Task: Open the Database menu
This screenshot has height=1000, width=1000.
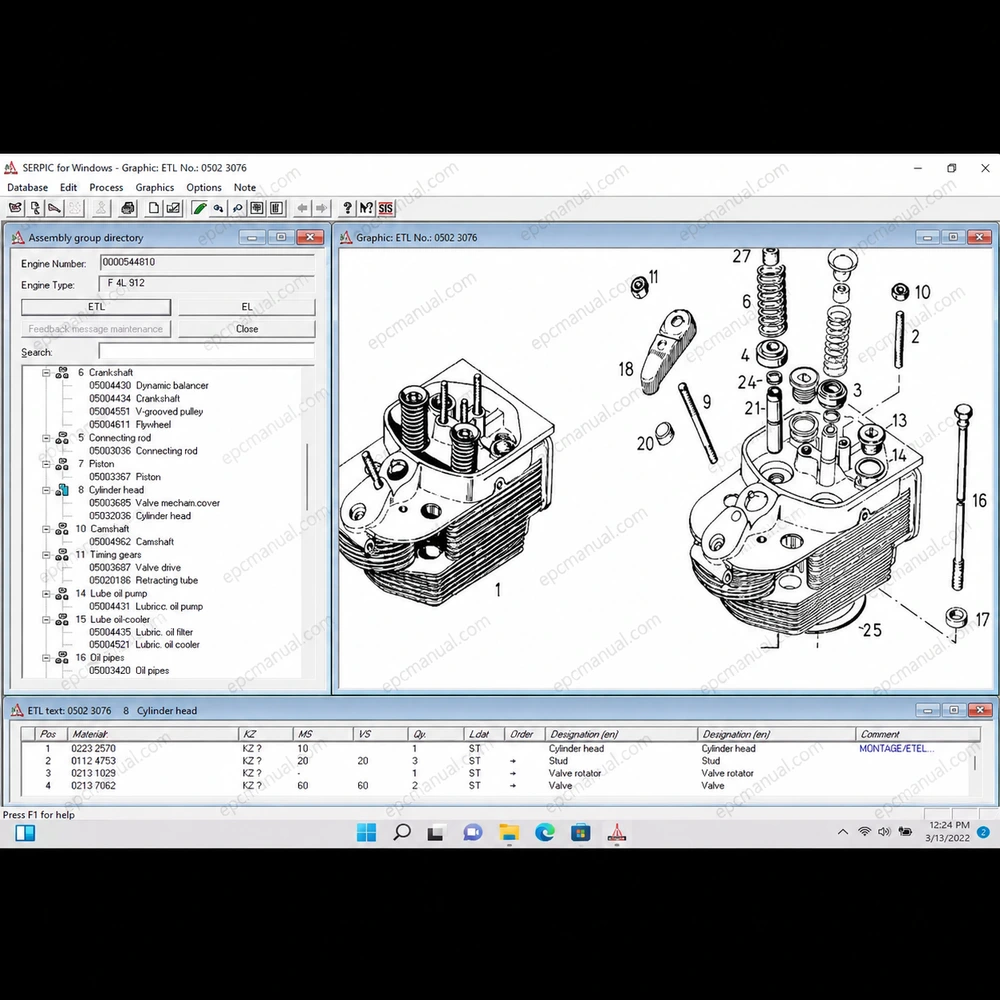Action: tap(27, 188)
